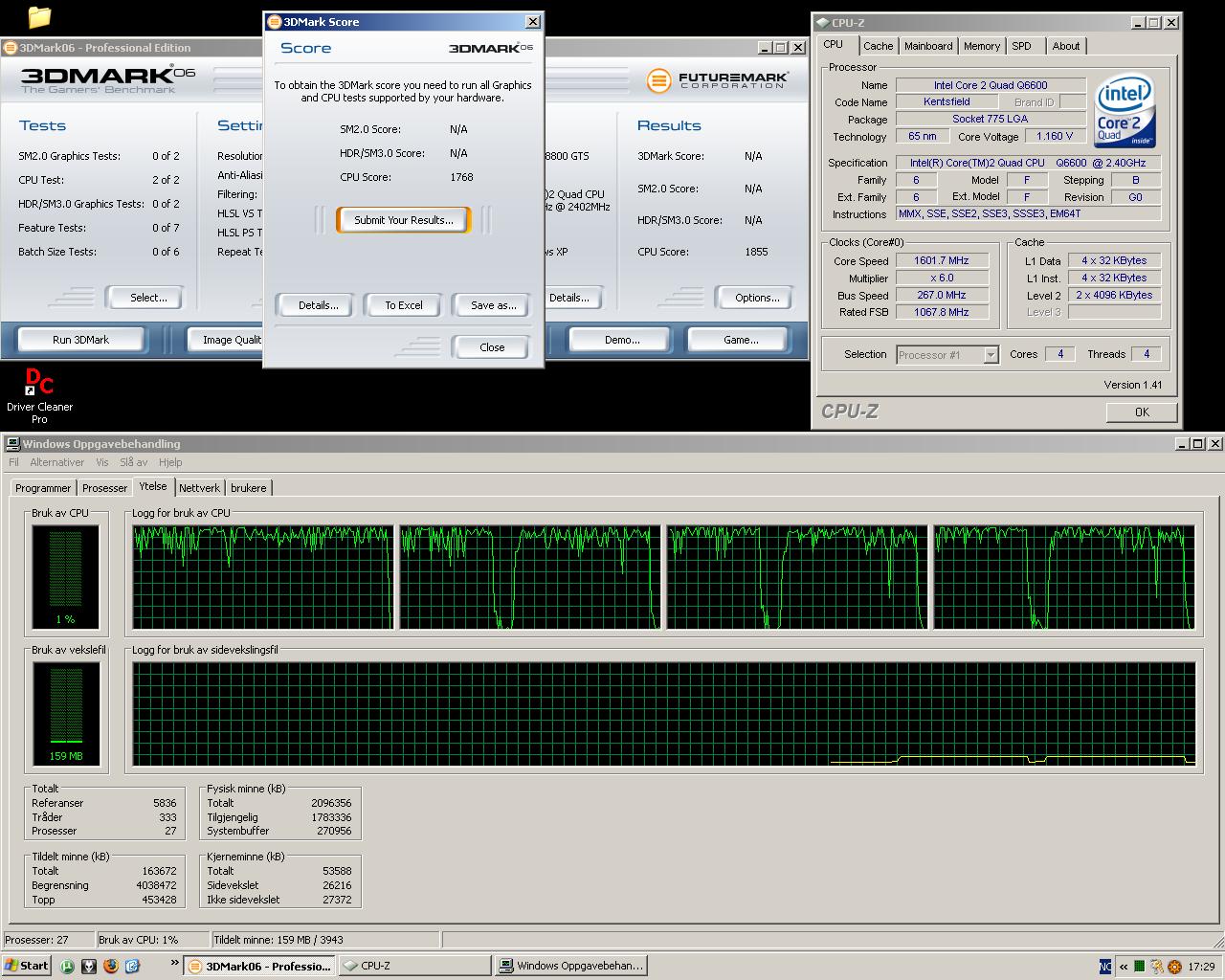Image resolution: width=1225 pixels, height=980 pixels.
Task: Click the orange gear tray icon
Action: 1174,966
